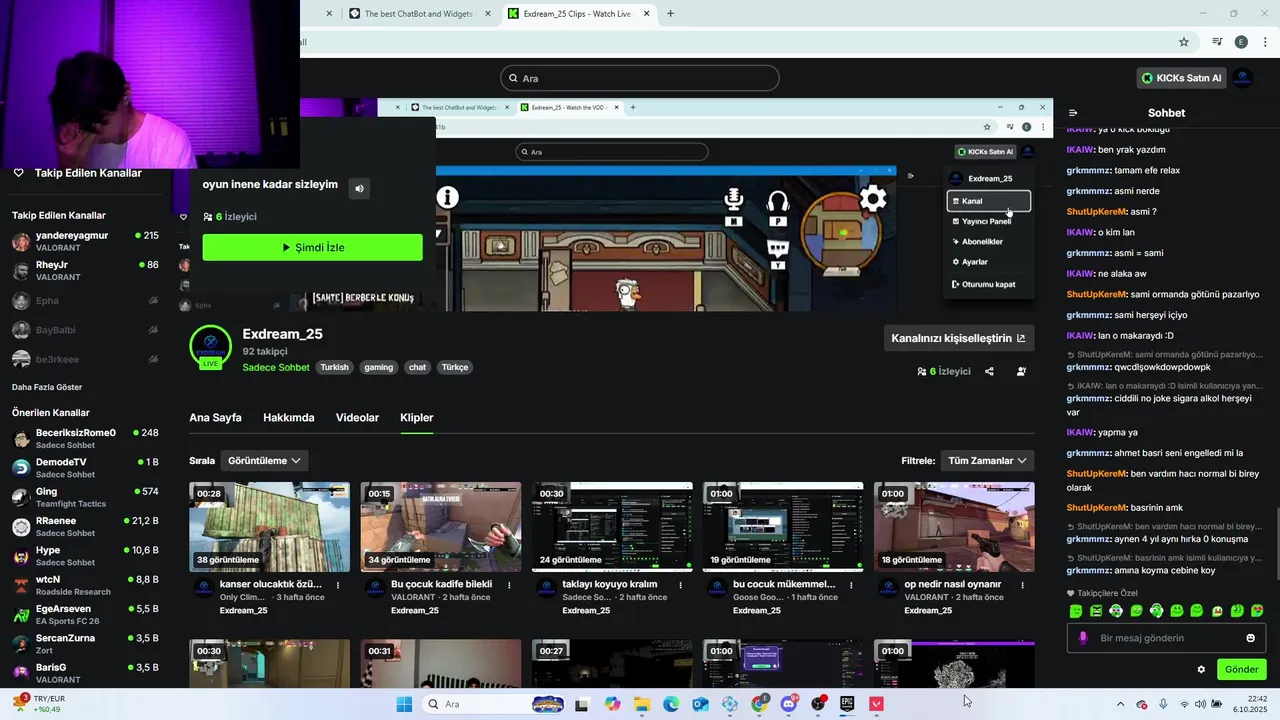Click the Şimdi İzle button
1280x720 pixels.
(312, 247)
